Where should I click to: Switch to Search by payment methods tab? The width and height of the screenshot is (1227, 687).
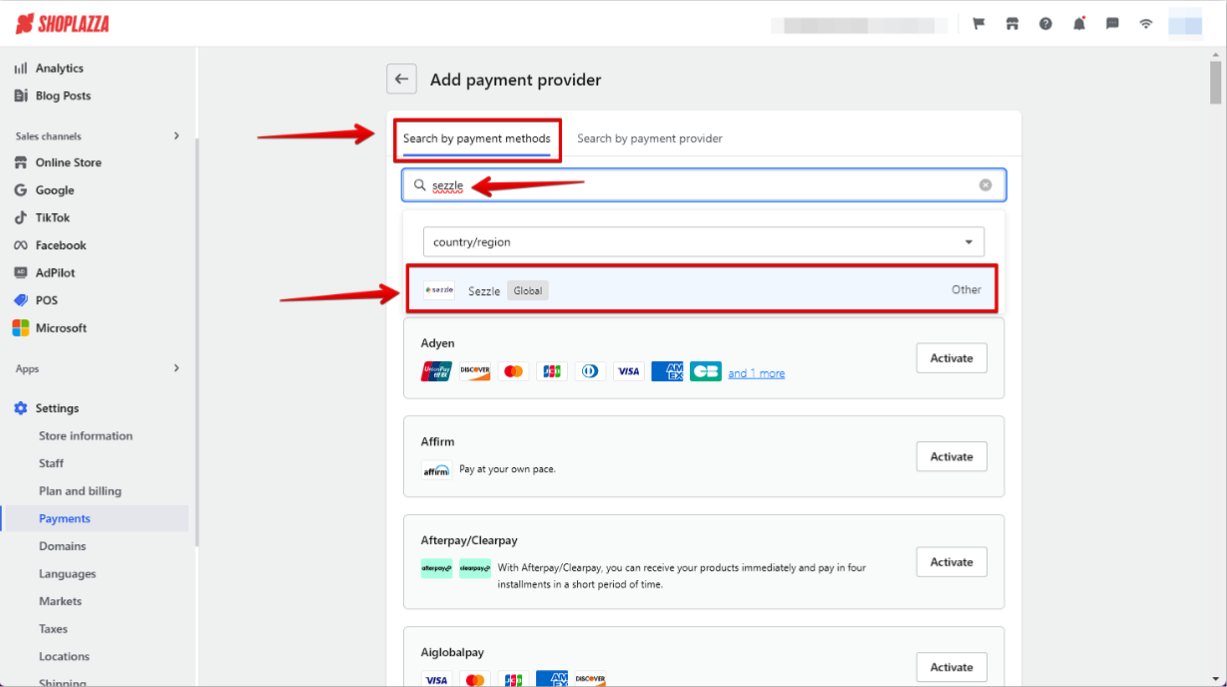pyautogui.click(x=477, y=139)
